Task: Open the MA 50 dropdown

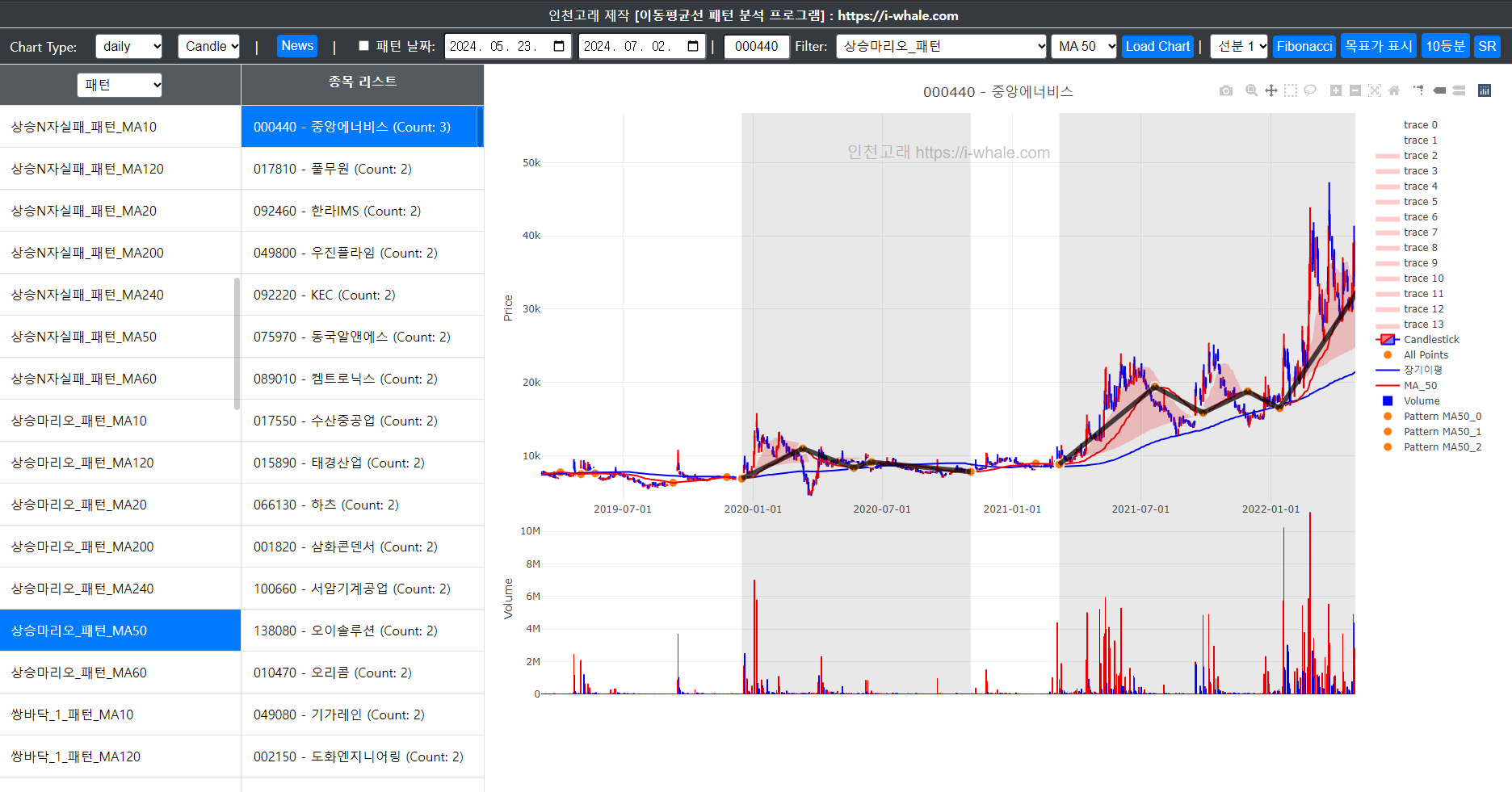Action: (x=1084, y=46)
